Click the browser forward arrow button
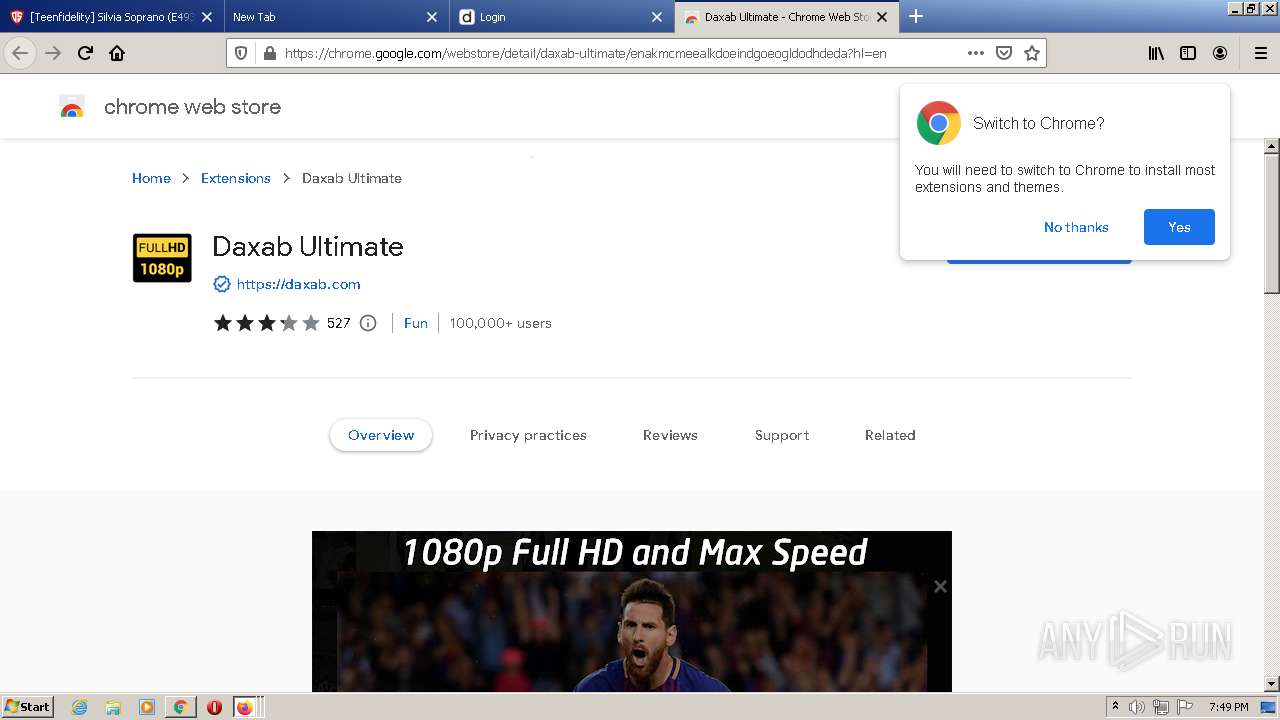1280x720 pixels. pyautogui.click(x=53, y=53)
